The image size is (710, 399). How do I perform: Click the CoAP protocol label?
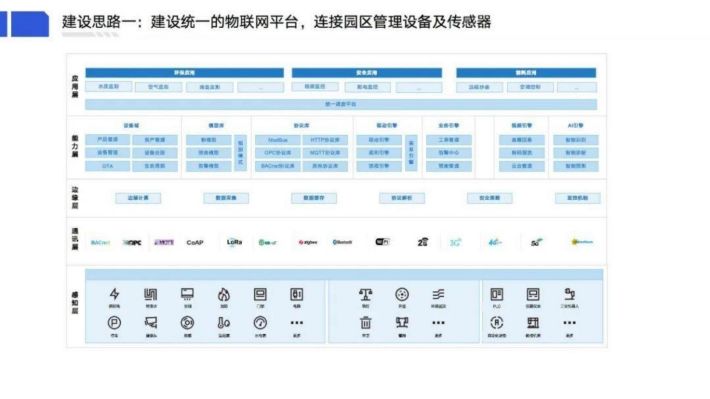tap(195, 242)
